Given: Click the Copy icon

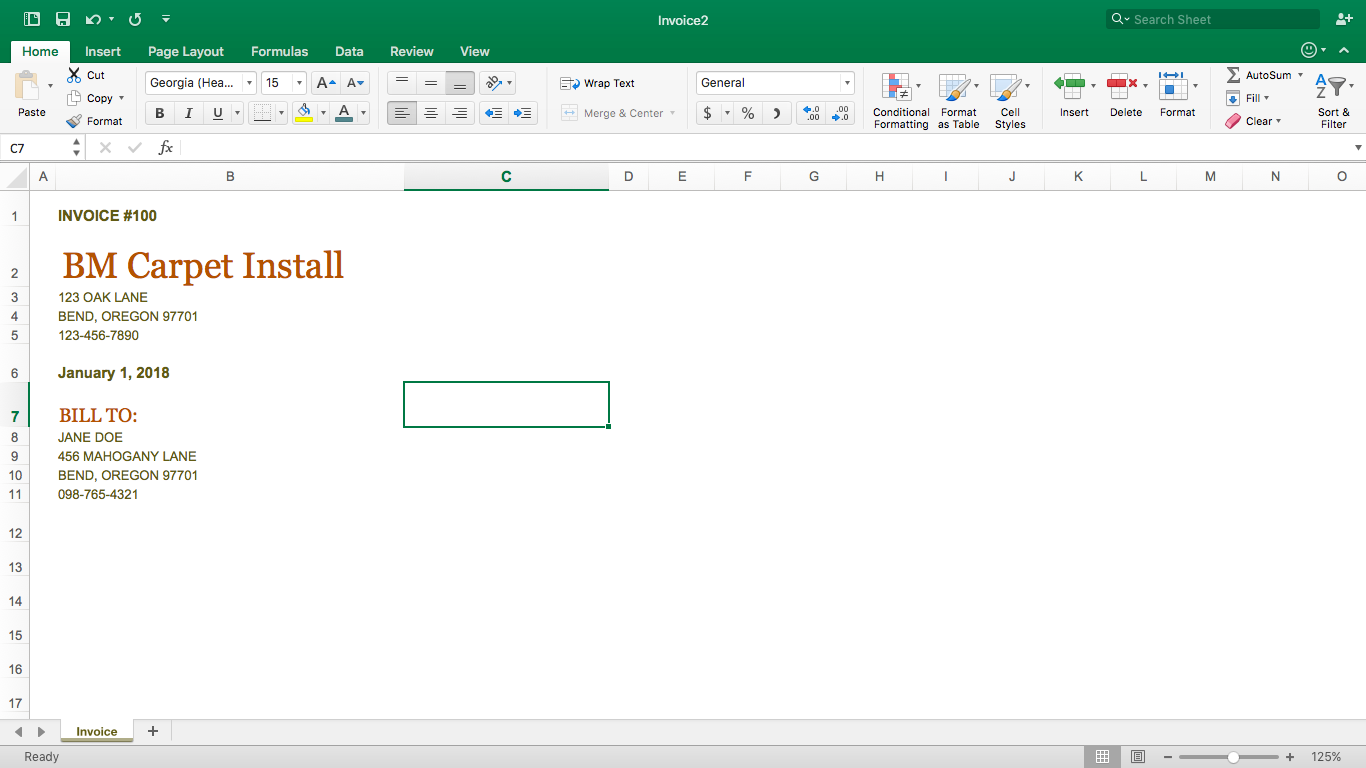Looking at the screenshot, I should 74,98.
